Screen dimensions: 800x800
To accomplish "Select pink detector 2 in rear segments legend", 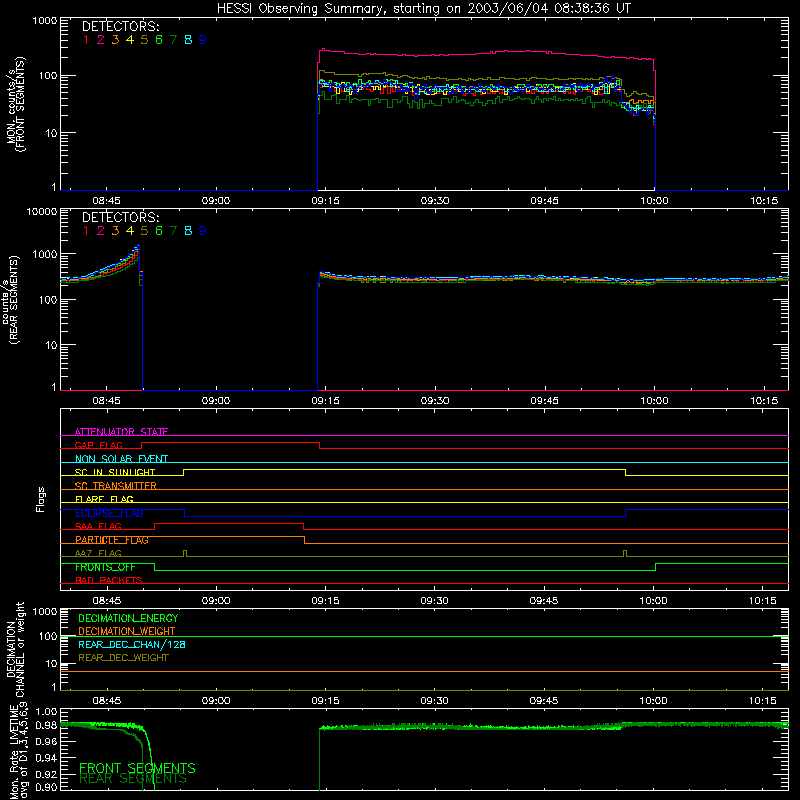I will (x=101, y=231).
